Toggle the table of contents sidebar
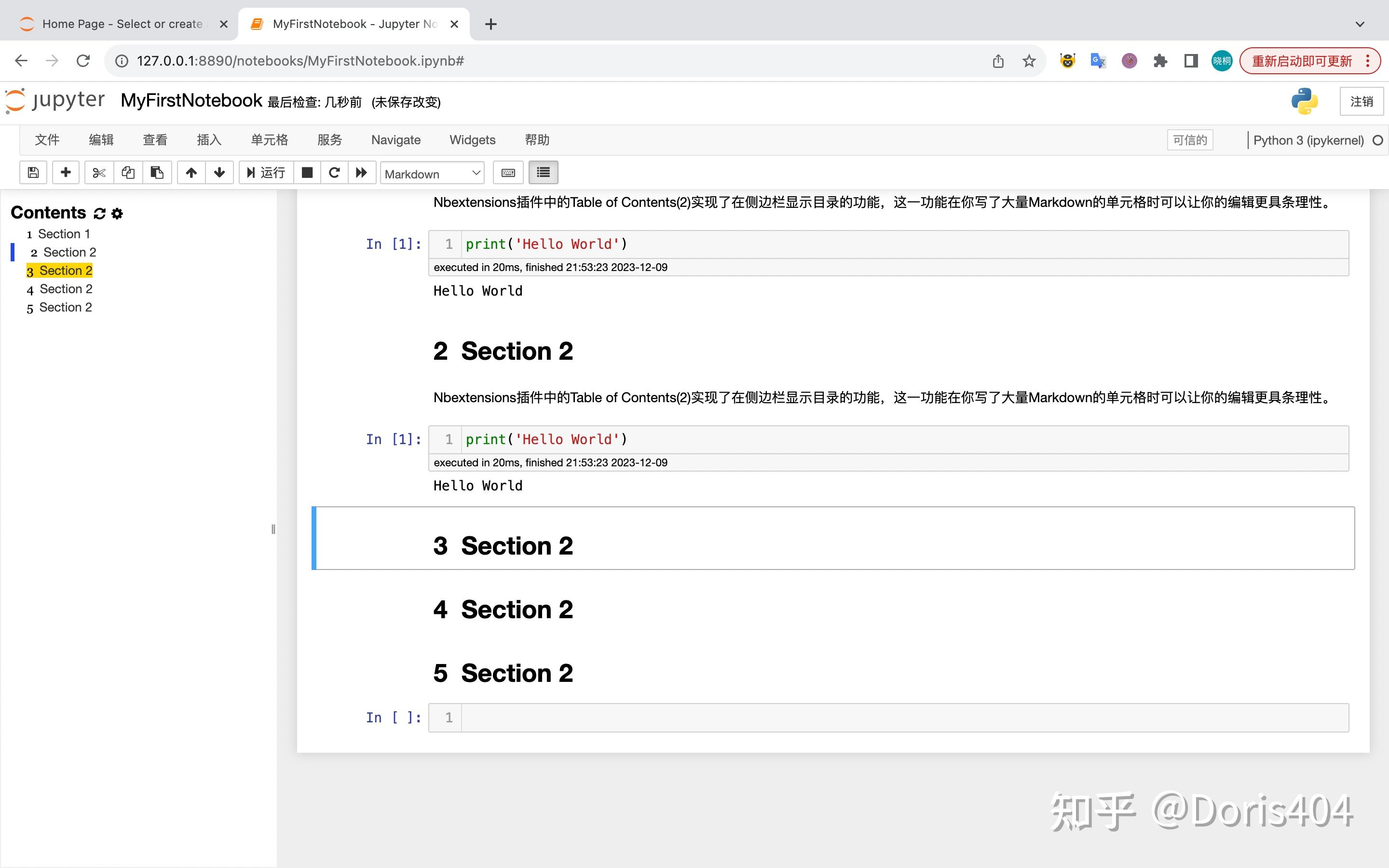The width and height of the screenshot is (1389, 868). tap(543, 172)
